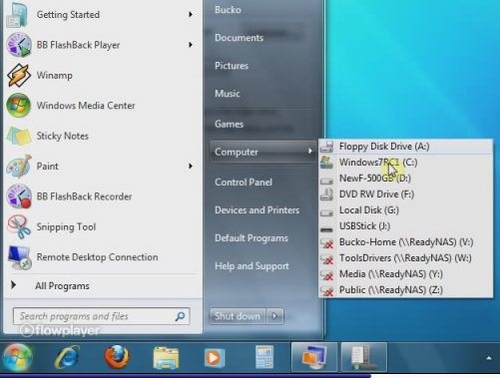The width and height of the screenshot is (500, 378).
Task: Launch Firefox from the taskbar
Action: [117, 357]
